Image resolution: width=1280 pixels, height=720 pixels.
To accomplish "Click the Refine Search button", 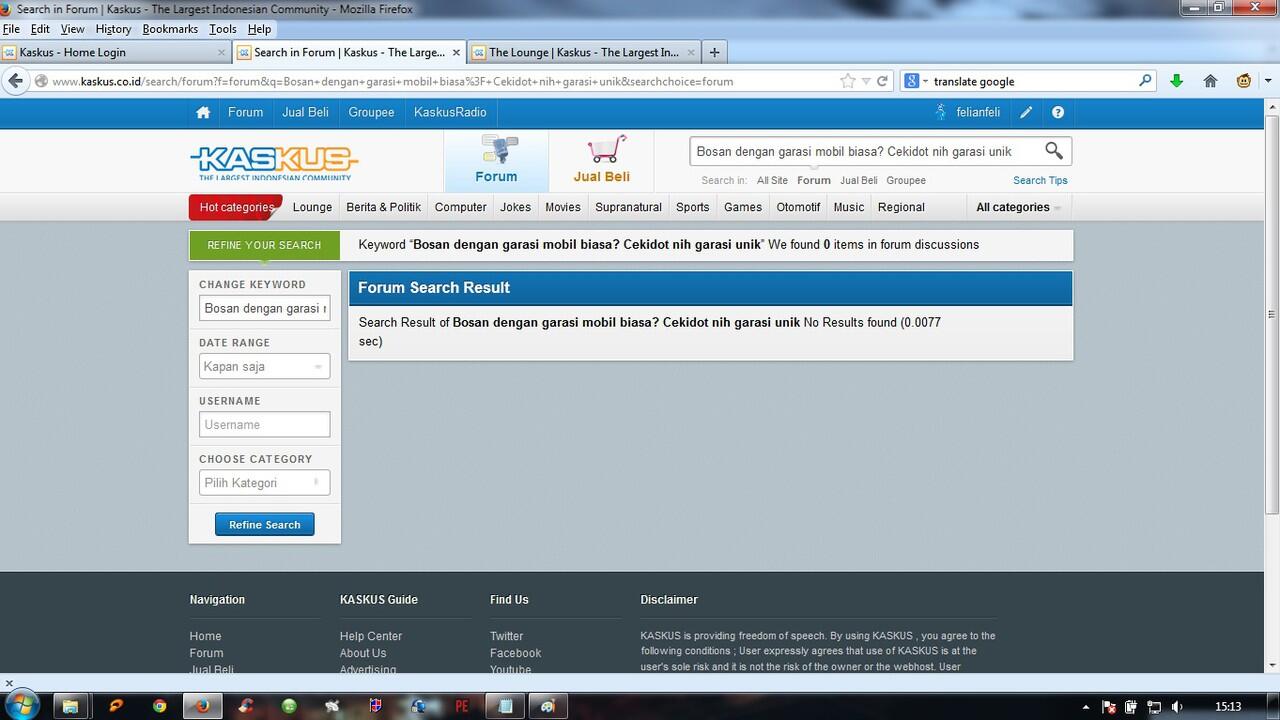I will click(265, 525).
